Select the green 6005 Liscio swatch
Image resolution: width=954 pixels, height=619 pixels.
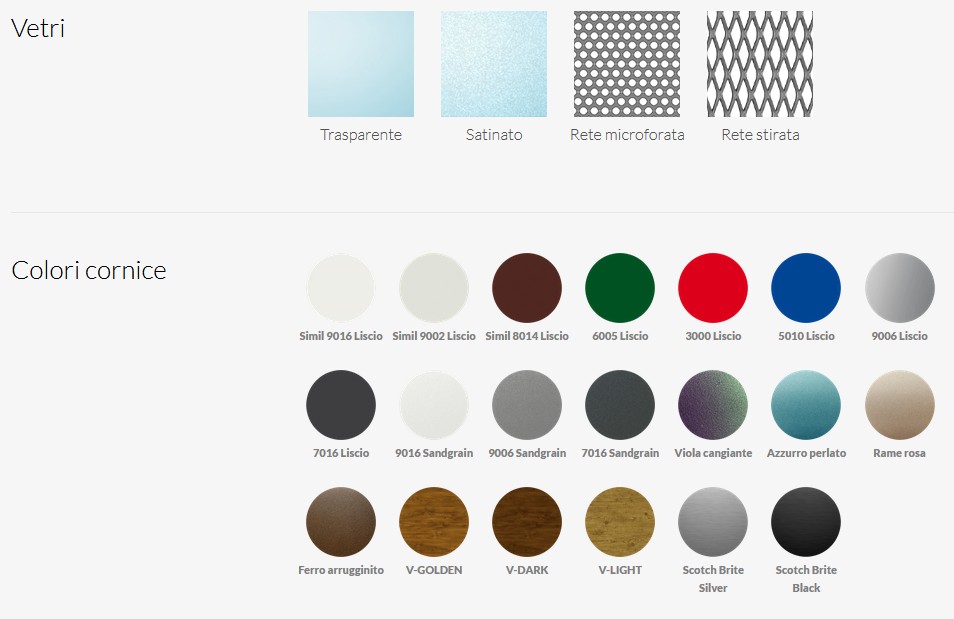pos(620,288)
